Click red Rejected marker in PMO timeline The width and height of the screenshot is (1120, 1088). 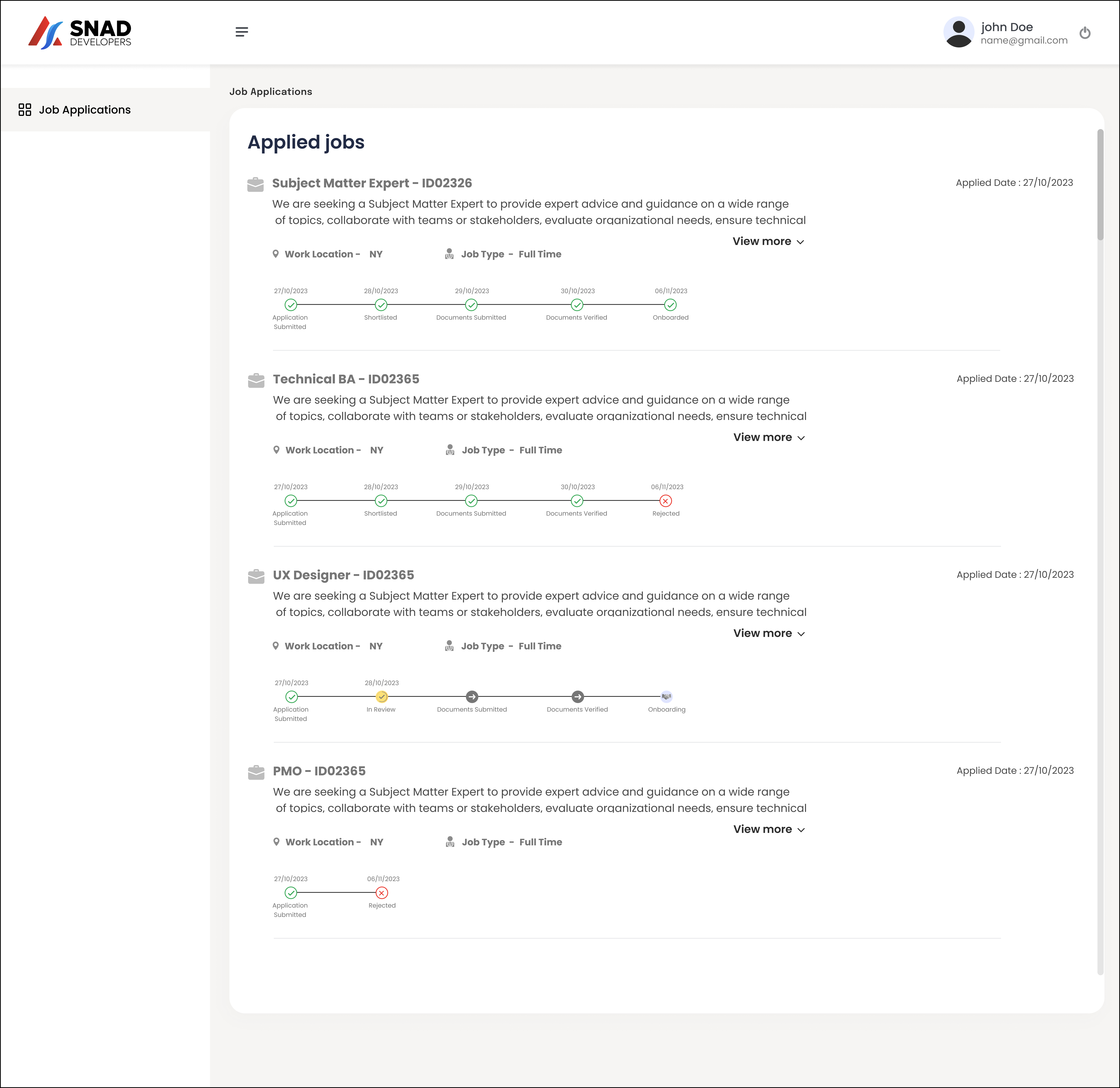tap(382, 893)
